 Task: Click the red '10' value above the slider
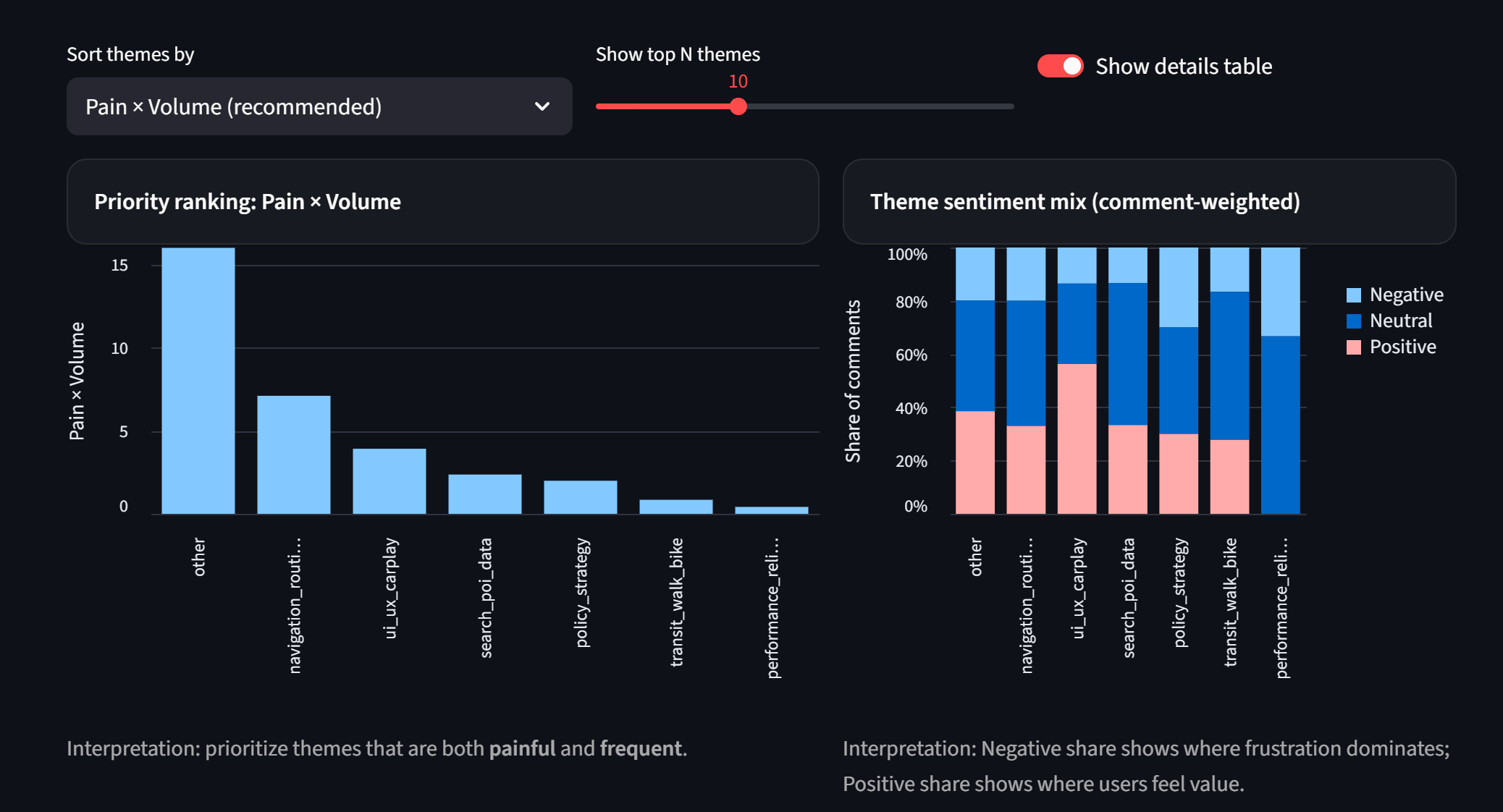pos(738,82)
